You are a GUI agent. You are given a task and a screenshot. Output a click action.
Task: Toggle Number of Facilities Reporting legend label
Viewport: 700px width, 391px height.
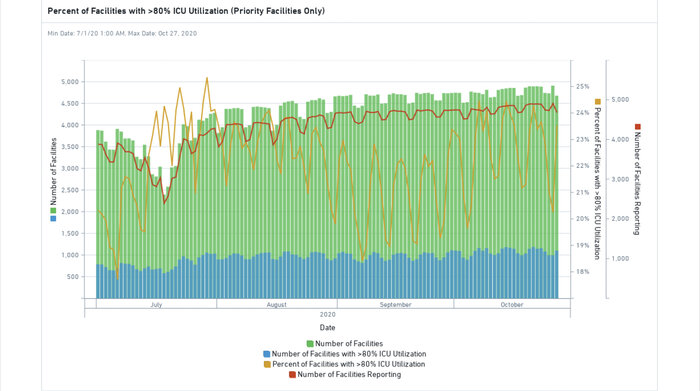349,374
